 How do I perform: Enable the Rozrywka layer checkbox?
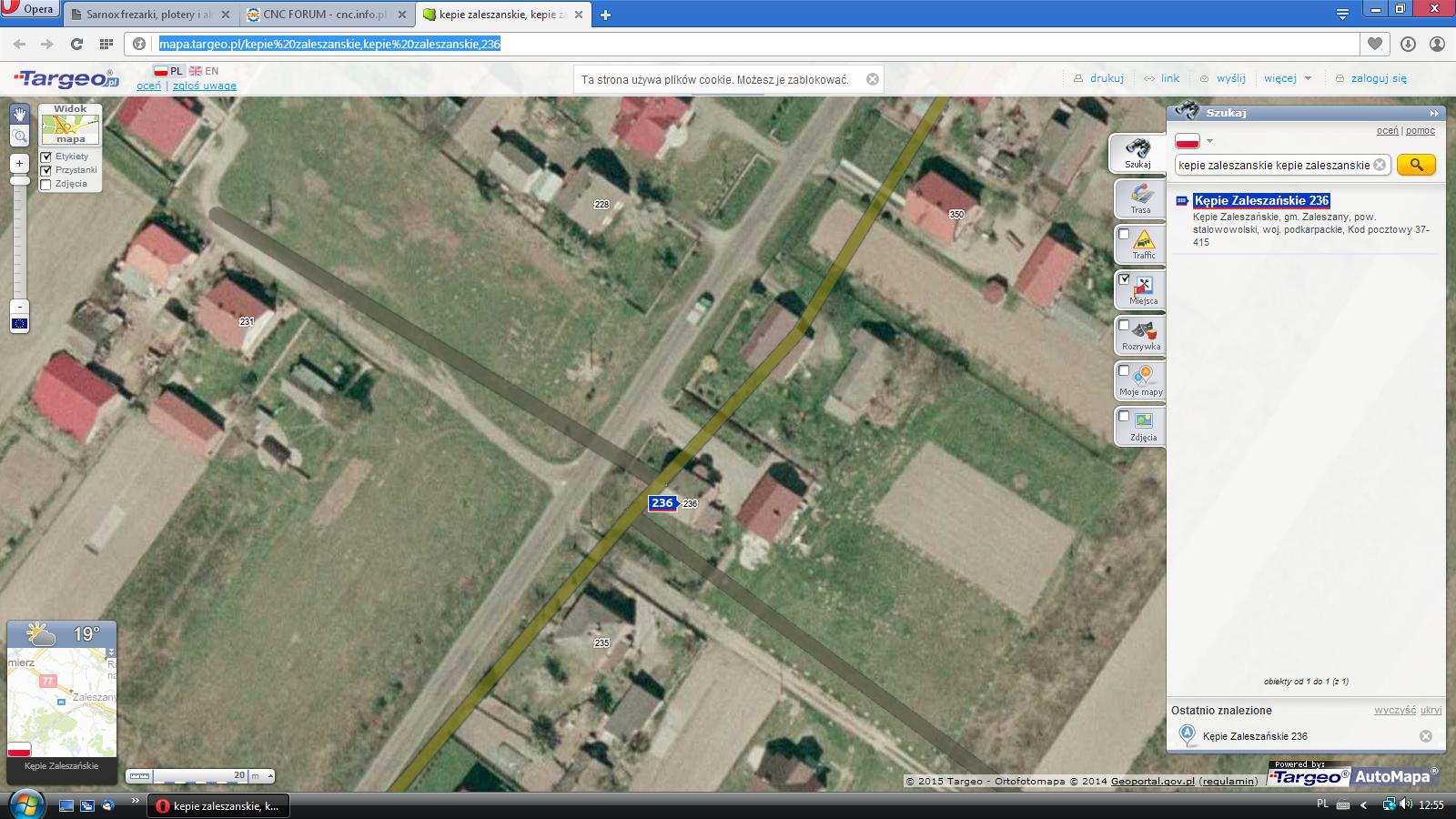point(1124,325)
